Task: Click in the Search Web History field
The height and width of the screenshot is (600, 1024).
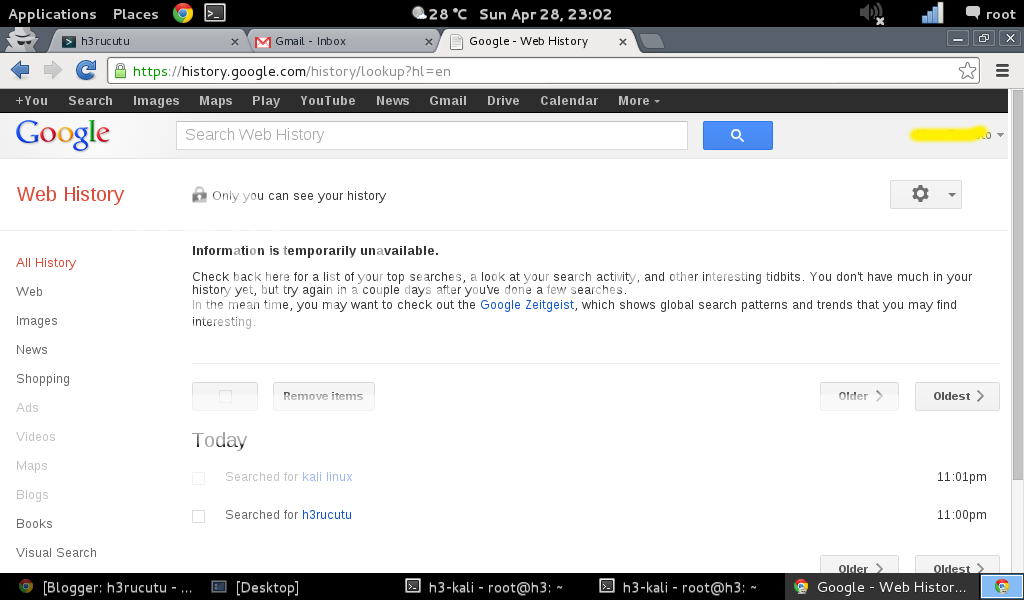Action: coord(431,135)
